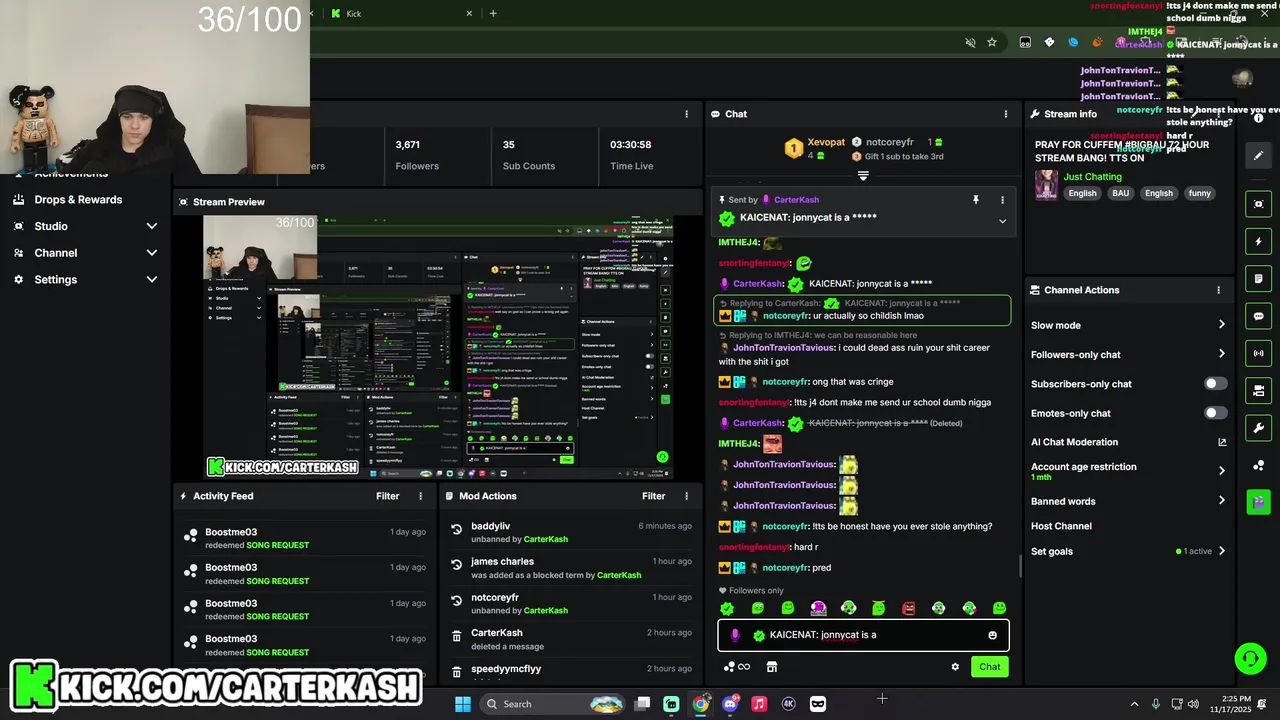Viewport: 1280px width, 720px height.
Task: Toggle Subscribers-only chat switch
Action: pos(1215,384)
